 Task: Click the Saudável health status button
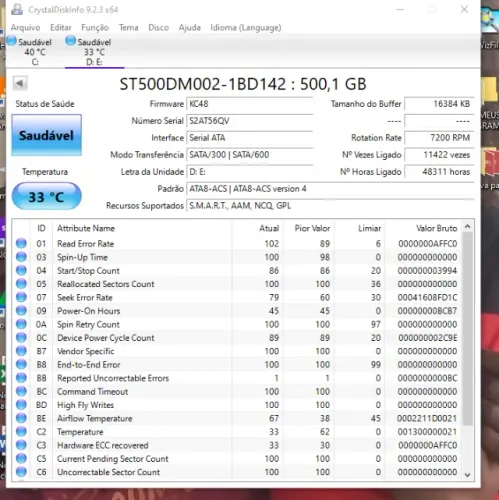pos(47,135)
